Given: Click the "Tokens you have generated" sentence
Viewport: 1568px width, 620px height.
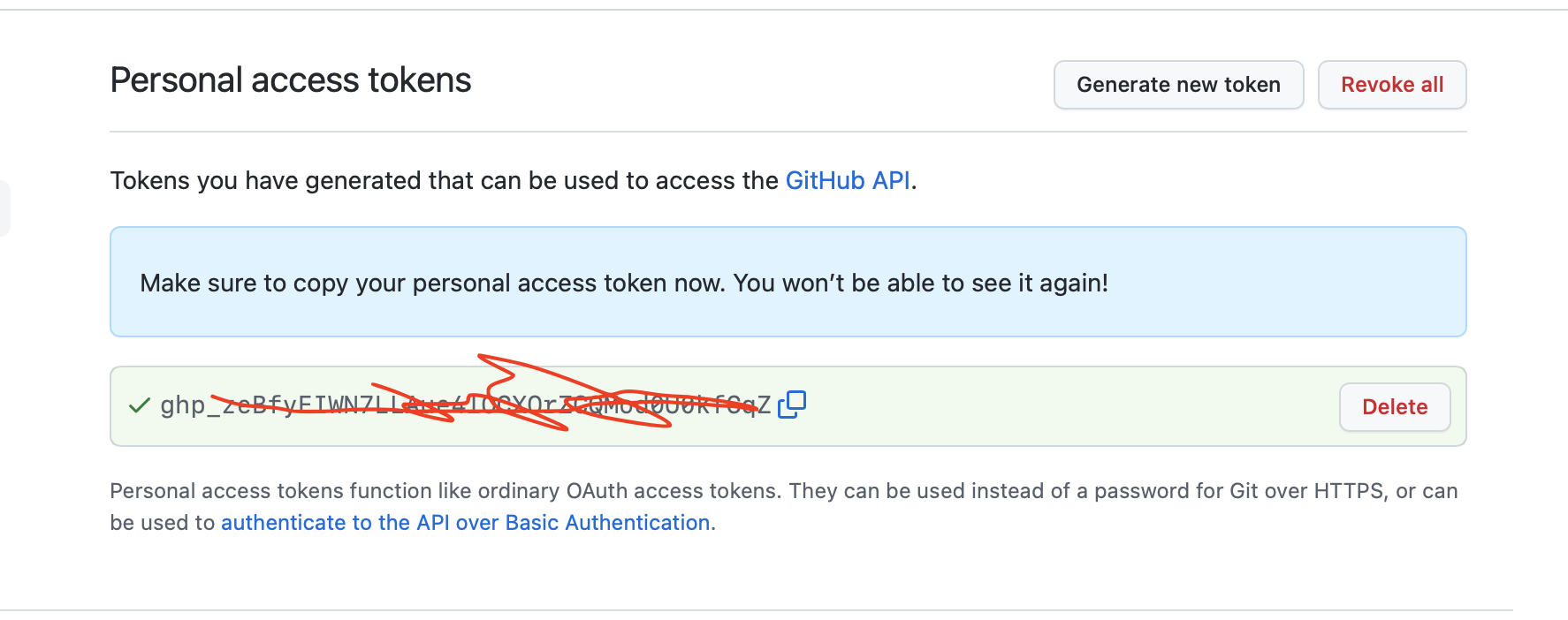Looking at the screenshot, I should coord(442,180).
